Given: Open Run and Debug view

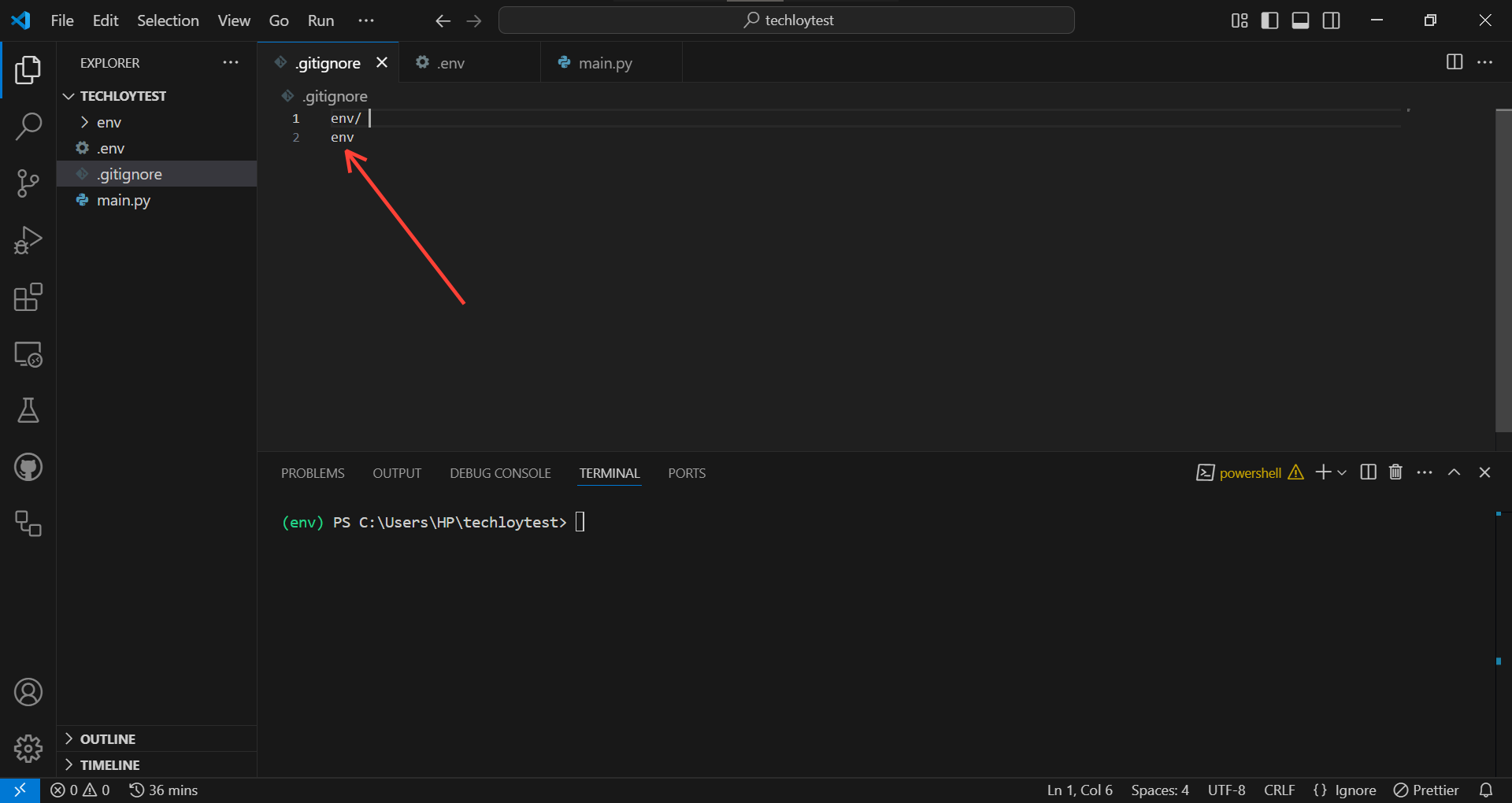Looking at the screenshot, I should click(28, 240).
